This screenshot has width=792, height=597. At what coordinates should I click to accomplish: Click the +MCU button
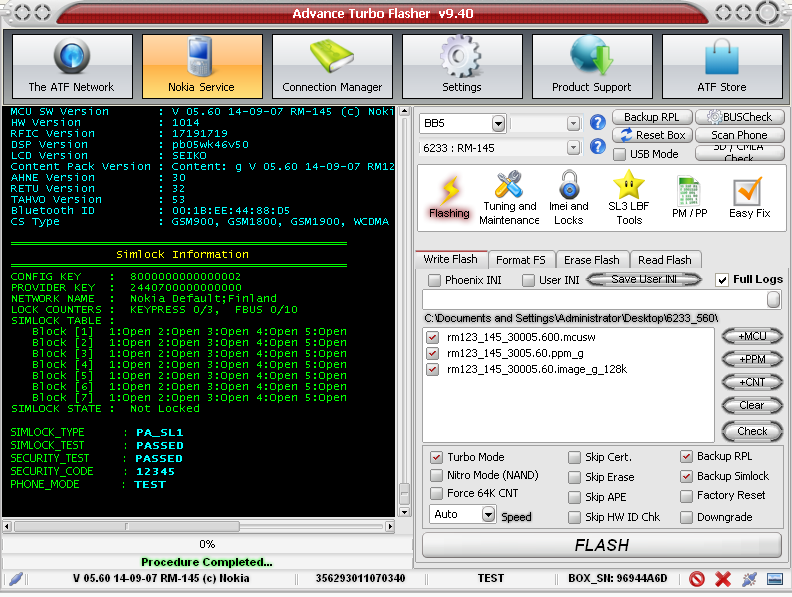point(752,336)
